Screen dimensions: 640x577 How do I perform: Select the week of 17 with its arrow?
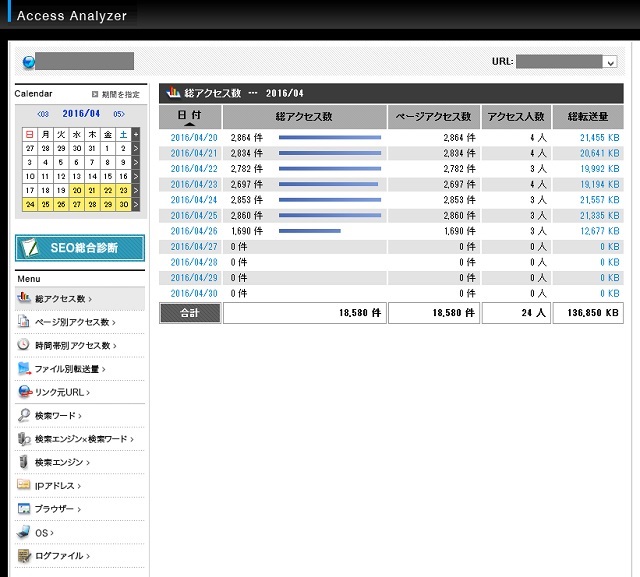coord(136,190)
